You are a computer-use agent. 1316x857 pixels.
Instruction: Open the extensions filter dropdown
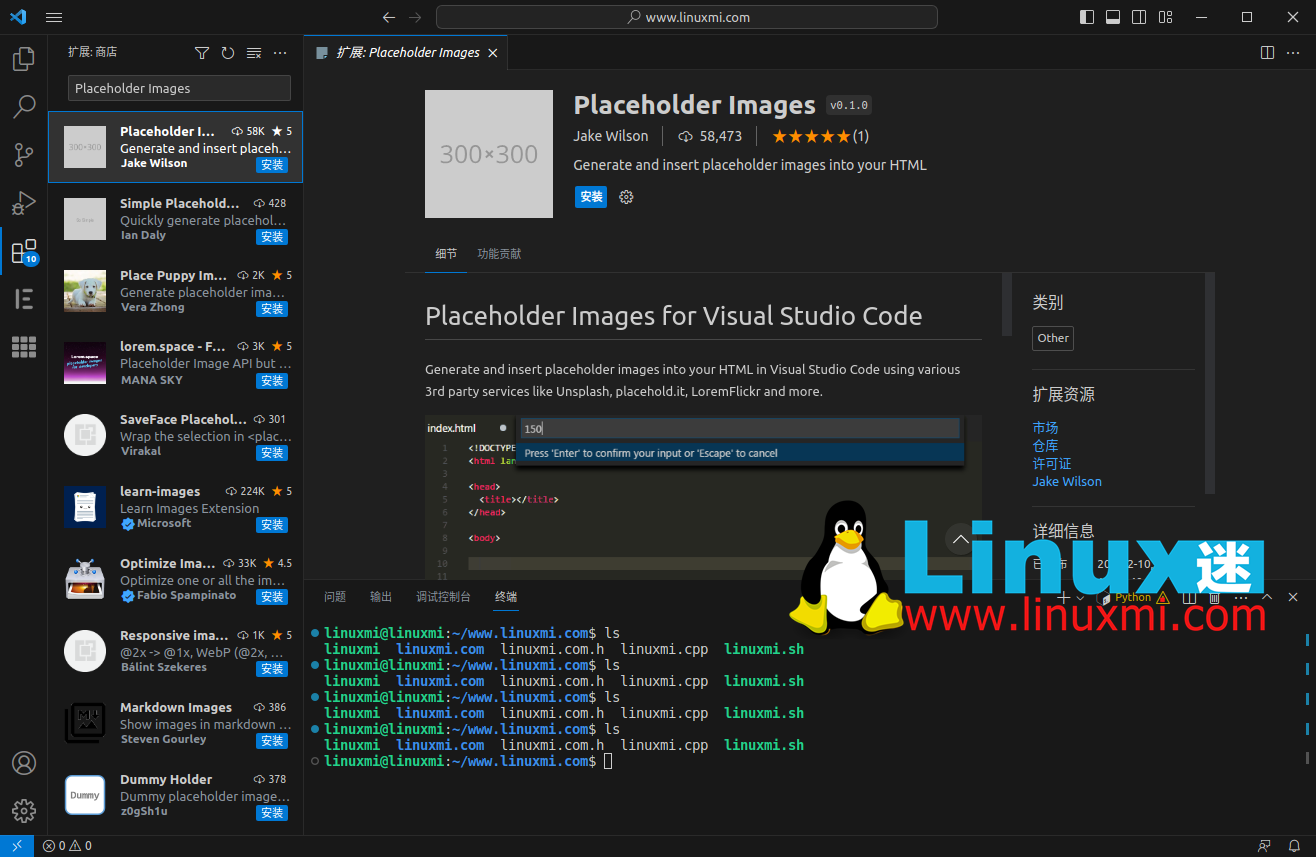(201, 53)
